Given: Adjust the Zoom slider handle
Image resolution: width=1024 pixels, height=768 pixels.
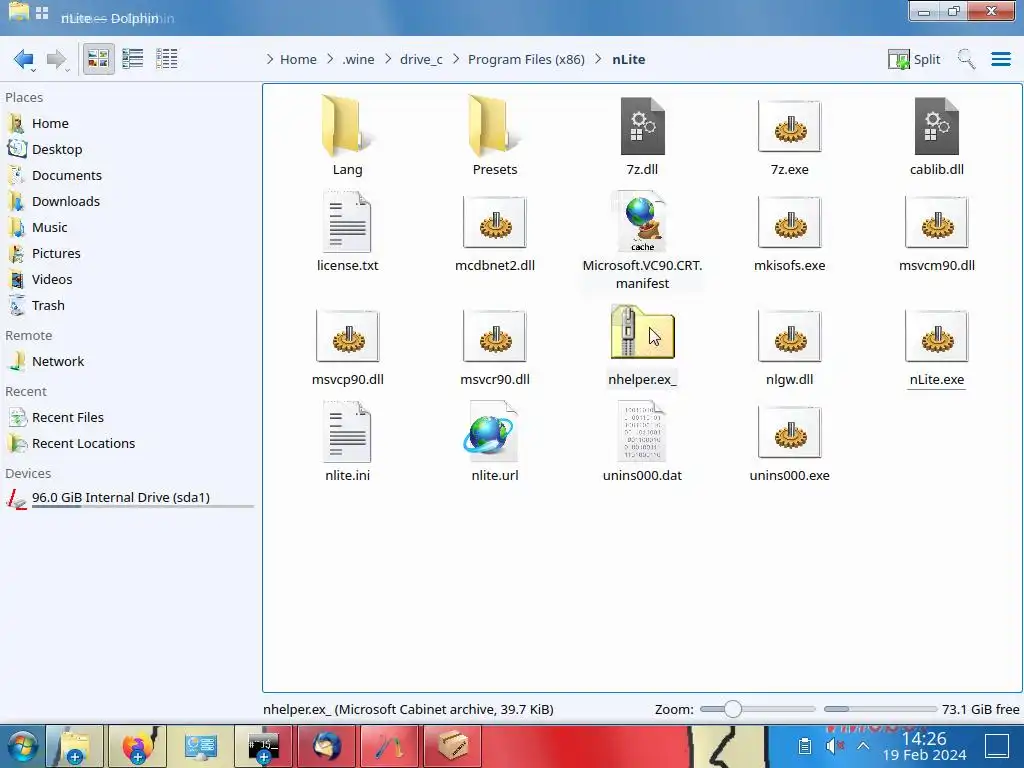Looking at the screenshot, I should pos(733,709).
